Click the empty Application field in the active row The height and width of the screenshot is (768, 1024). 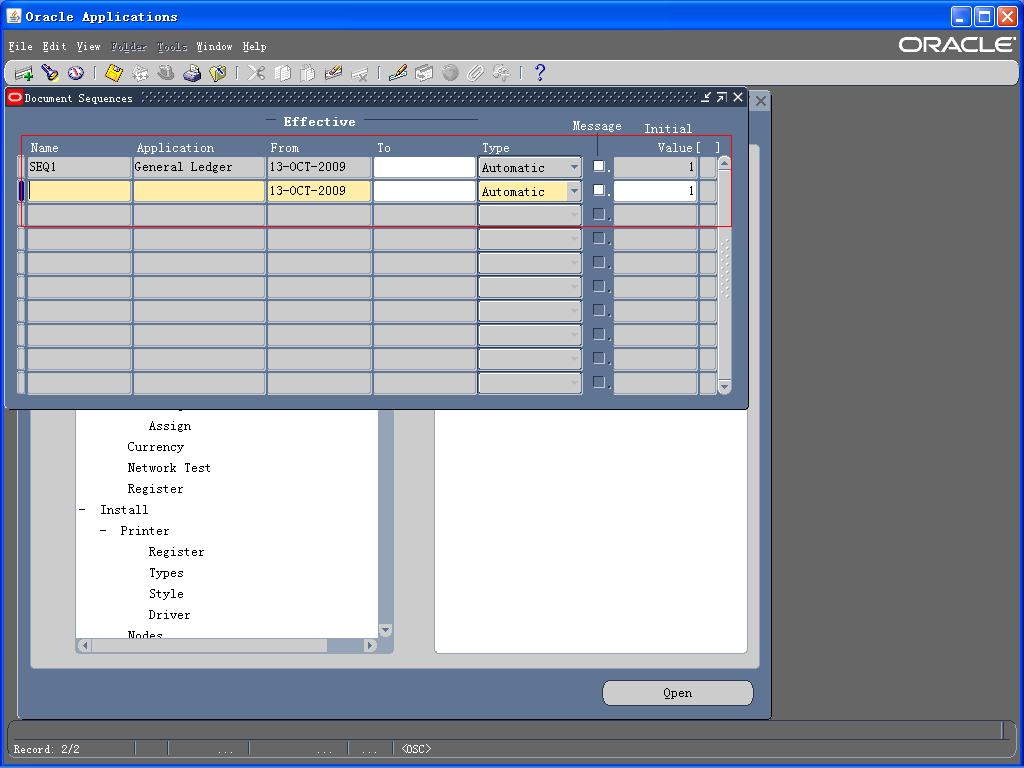click(x=199, y=191)
